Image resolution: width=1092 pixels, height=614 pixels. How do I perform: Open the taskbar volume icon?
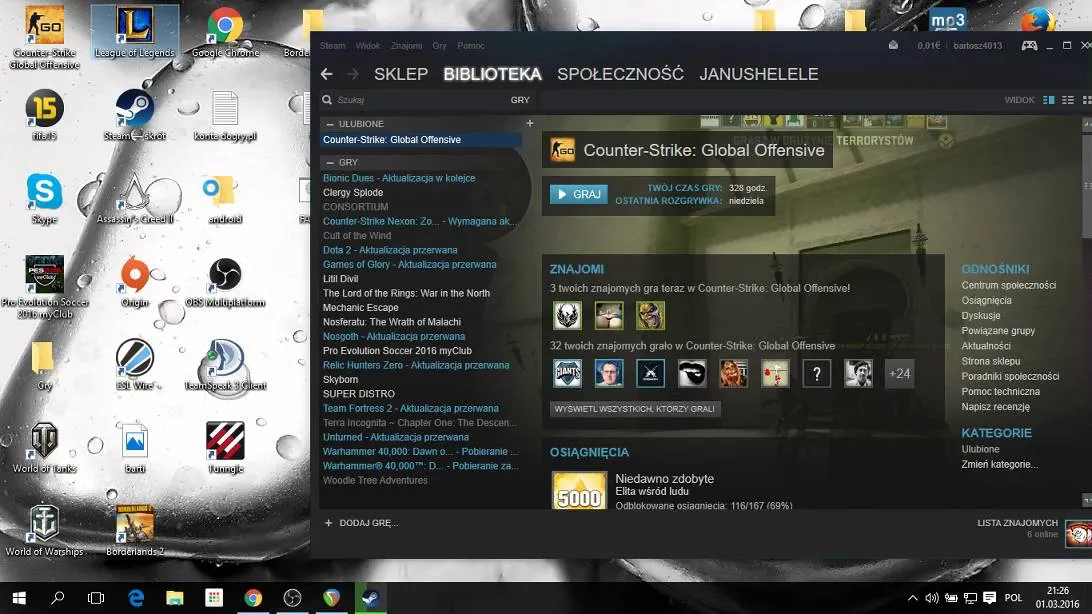(x=931, y=598)
